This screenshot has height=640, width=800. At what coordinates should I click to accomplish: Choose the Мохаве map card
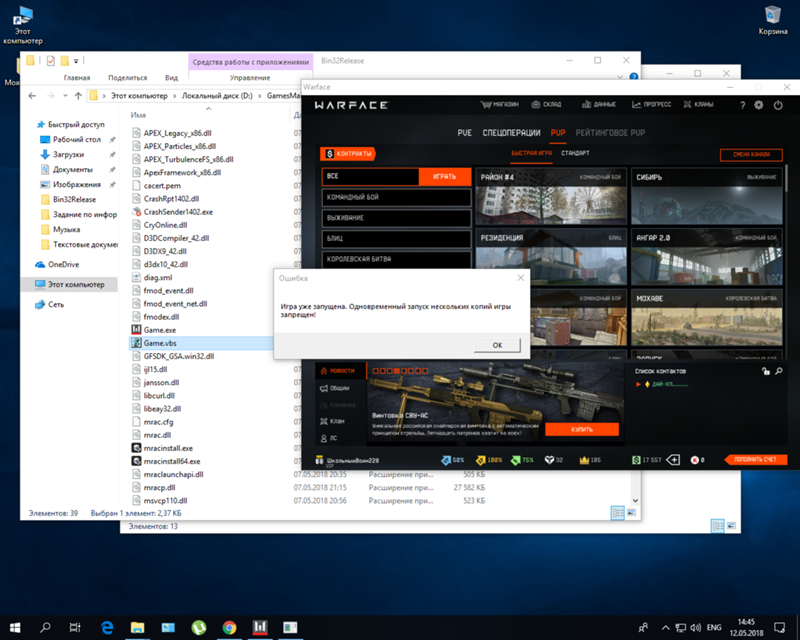(x=707, y=317)
